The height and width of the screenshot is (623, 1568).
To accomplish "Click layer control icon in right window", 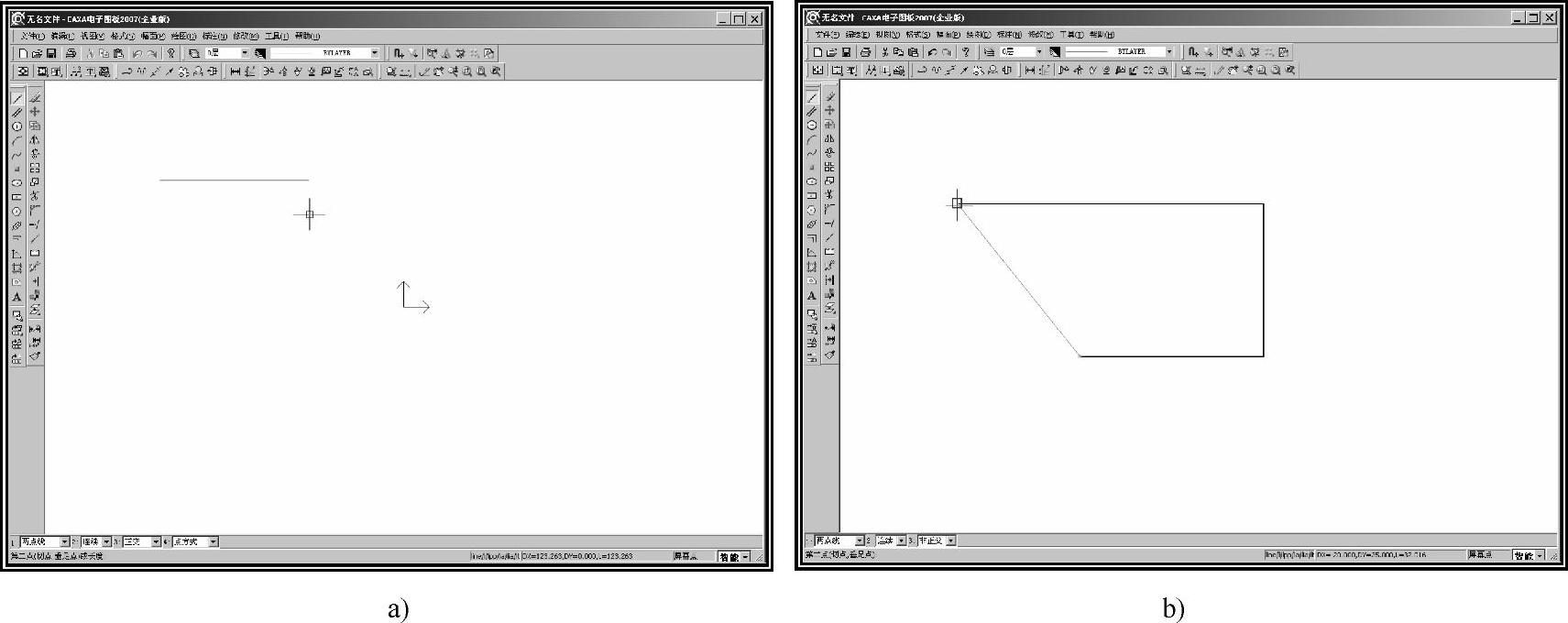I will pos(989,51).
